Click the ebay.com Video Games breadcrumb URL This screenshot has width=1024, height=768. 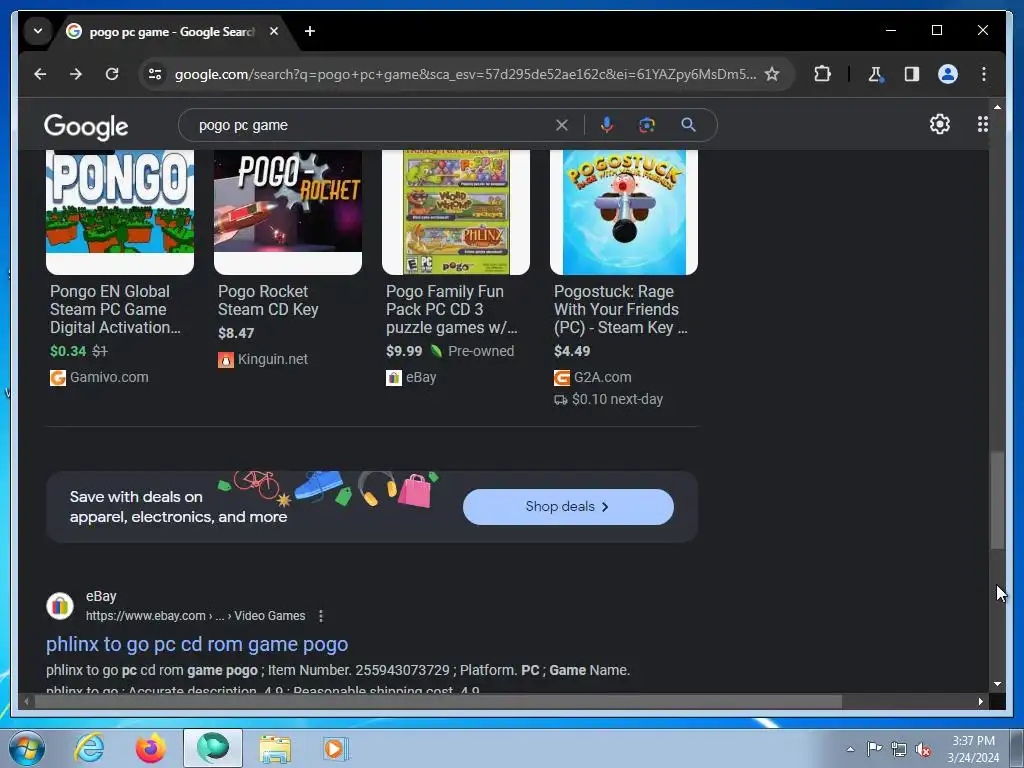(x=195, y=616)
